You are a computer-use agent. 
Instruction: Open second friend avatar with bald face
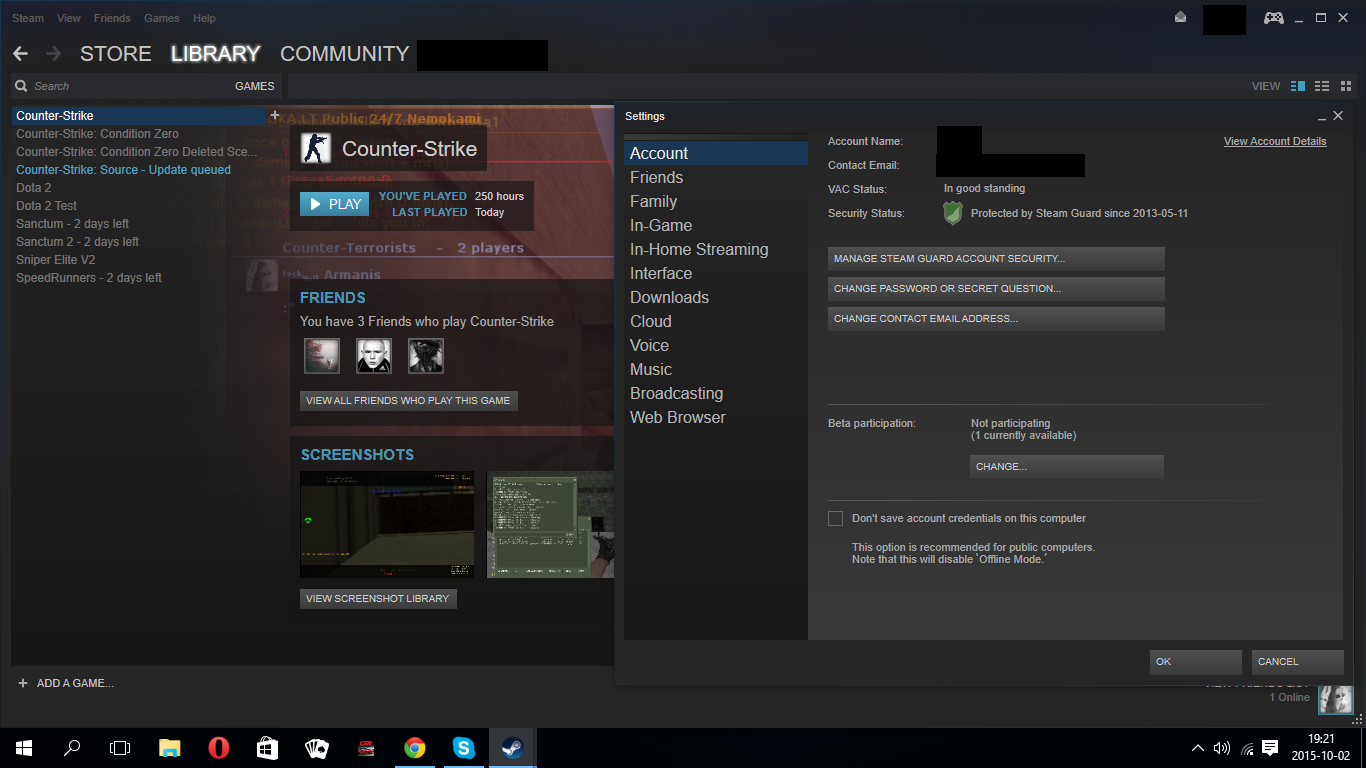pos(374,356)
